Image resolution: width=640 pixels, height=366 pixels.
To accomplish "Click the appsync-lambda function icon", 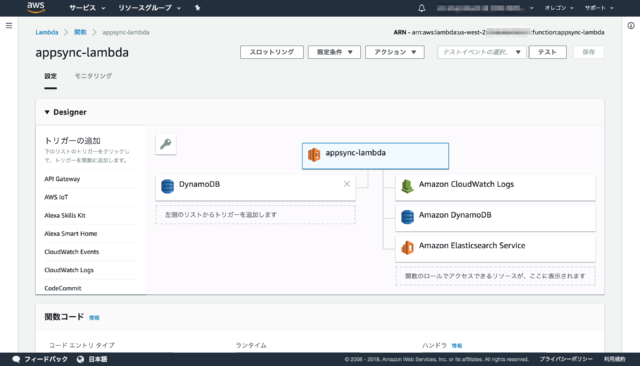I will [x=314, y=155].
